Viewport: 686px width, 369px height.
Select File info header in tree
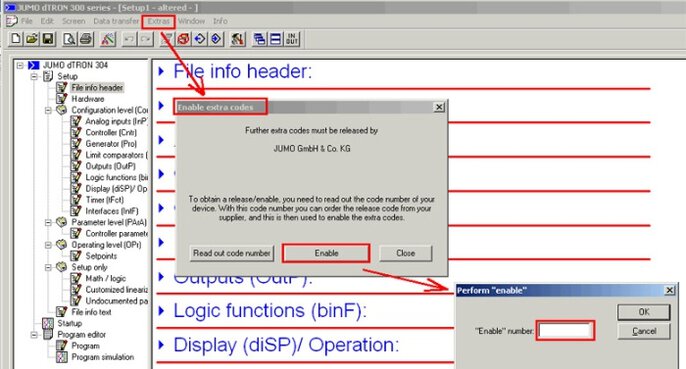click(x=97, y=88)
